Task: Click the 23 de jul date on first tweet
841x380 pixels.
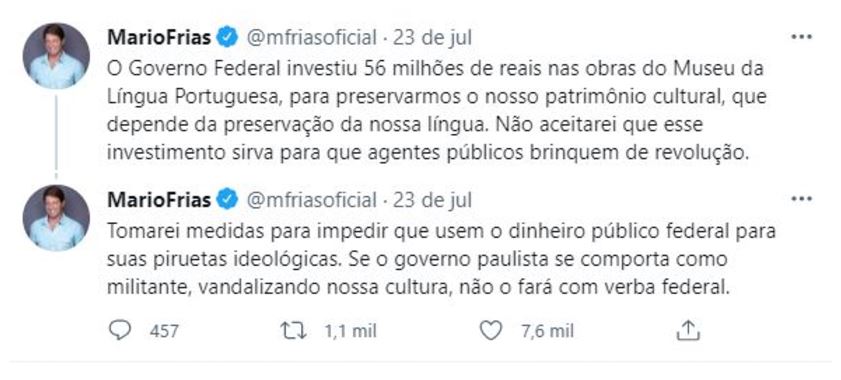Action: [x=432, y=38]
